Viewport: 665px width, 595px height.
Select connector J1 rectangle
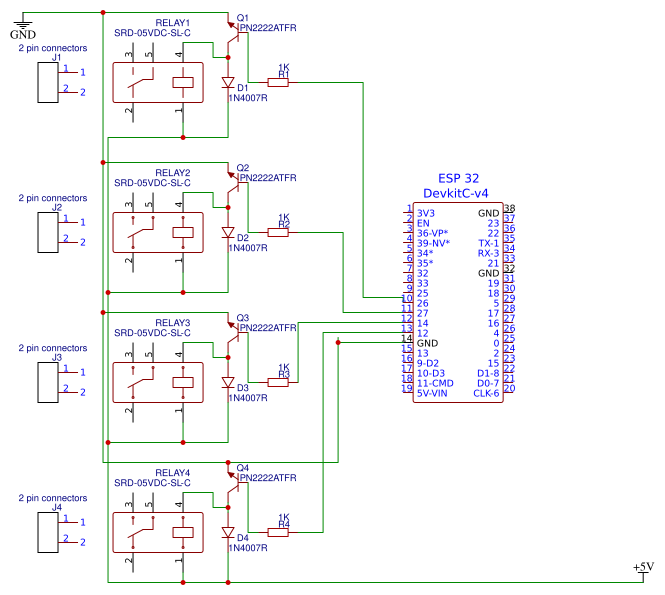(x=48, y=83)
